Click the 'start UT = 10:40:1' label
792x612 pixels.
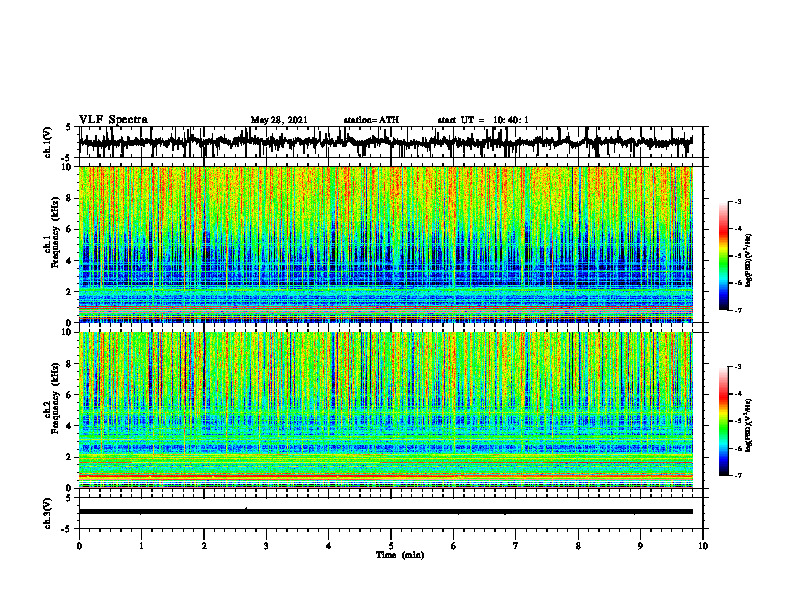483,120
